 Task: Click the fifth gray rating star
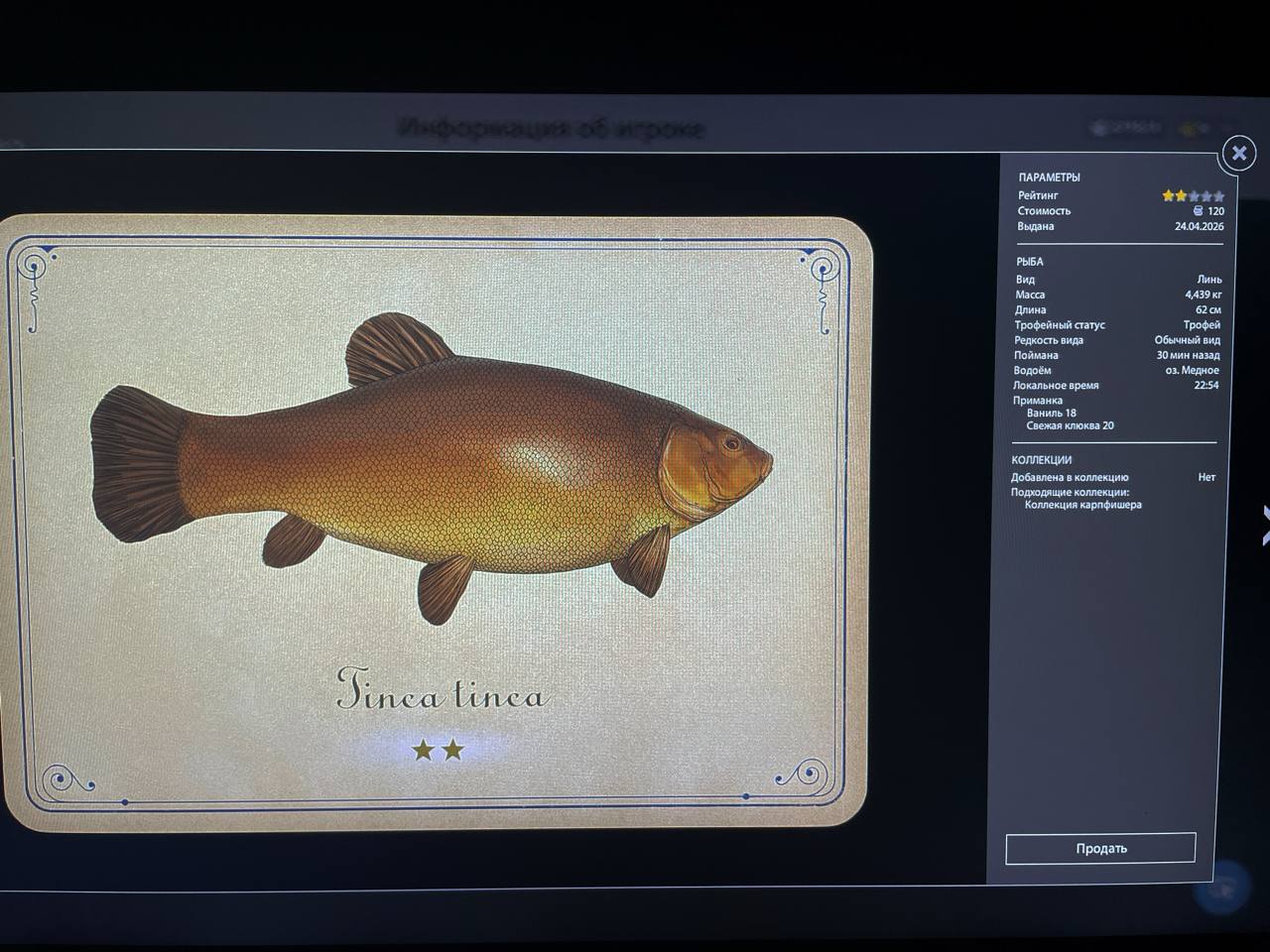coord(1218,195)
